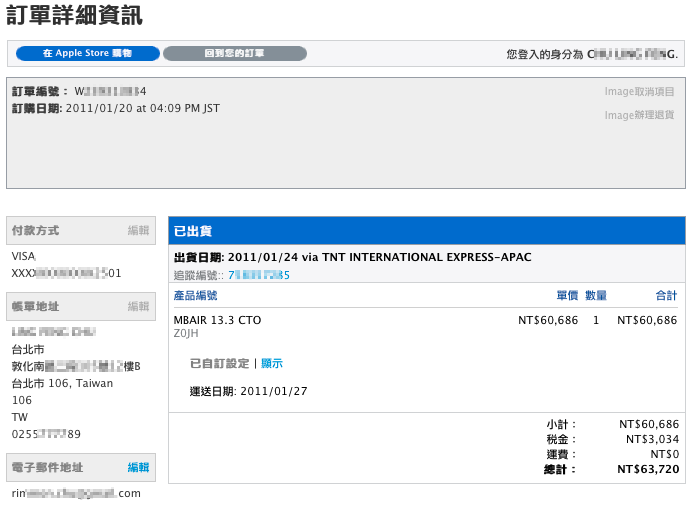Click the 數量 column header
This screenshot has width=694, height=506.
(x=596, y=295)
